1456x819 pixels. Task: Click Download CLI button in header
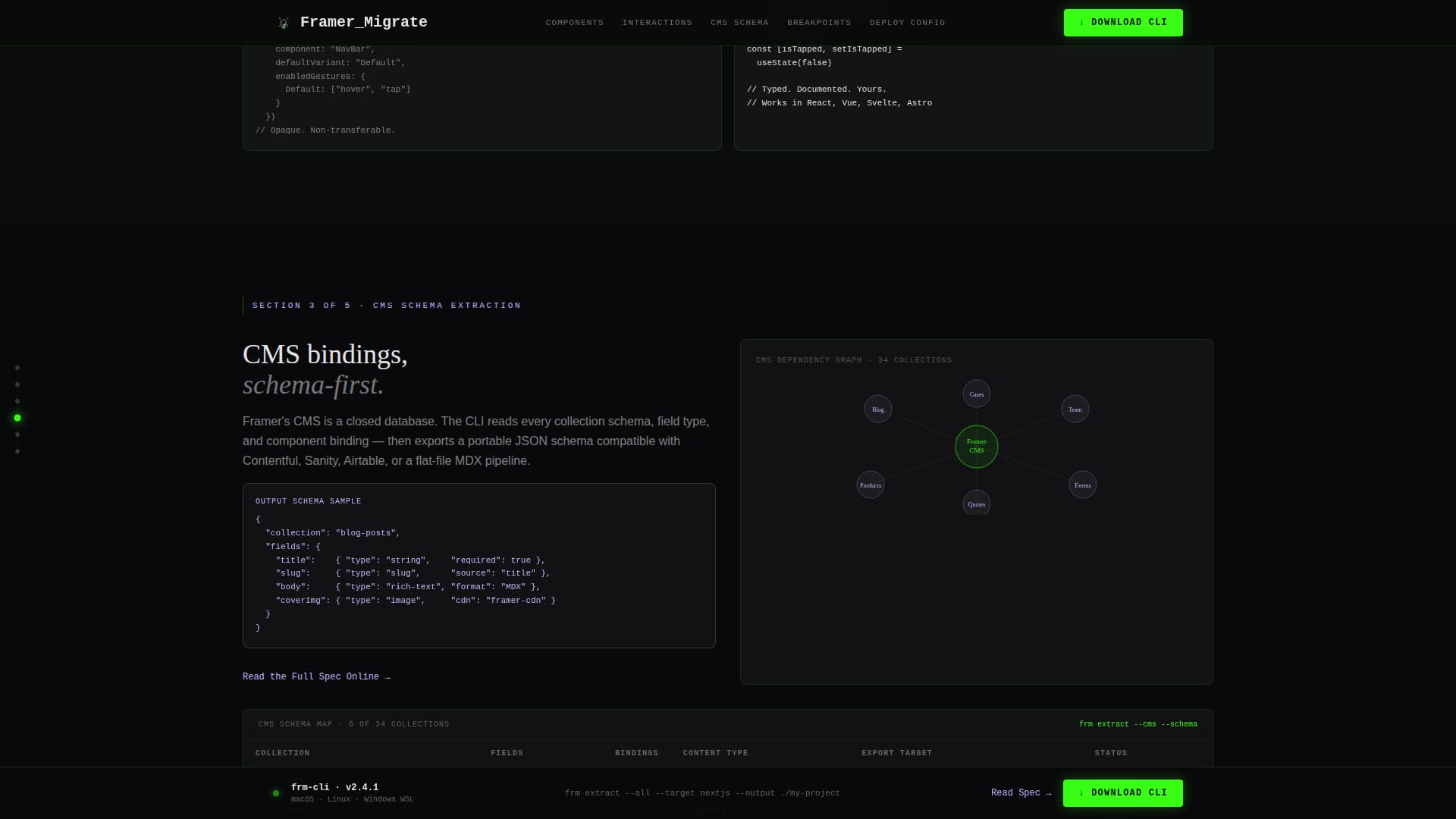[x=1122, y=23]
